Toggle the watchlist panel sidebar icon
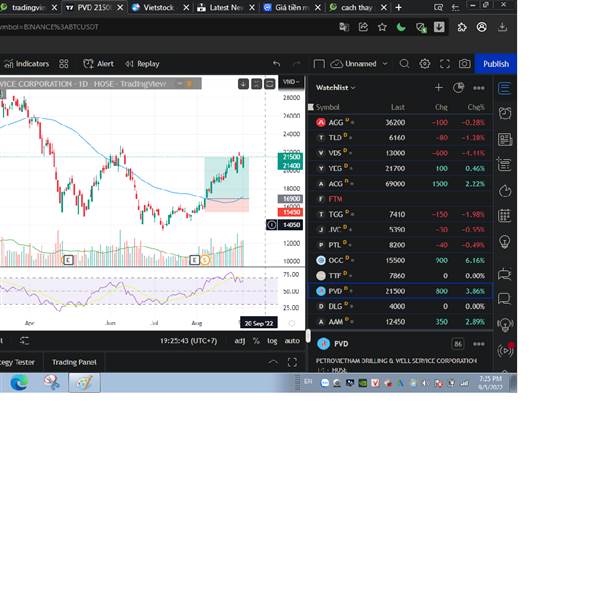 click(x=505, y=88)
